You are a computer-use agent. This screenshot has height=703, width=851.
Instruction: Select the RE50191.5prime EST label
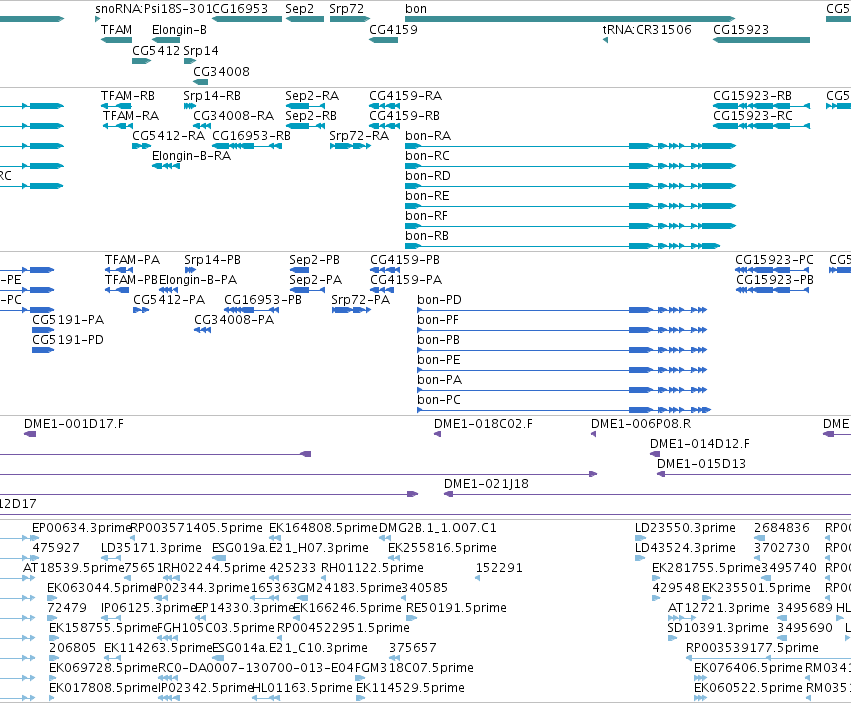[x=456, y=608]
